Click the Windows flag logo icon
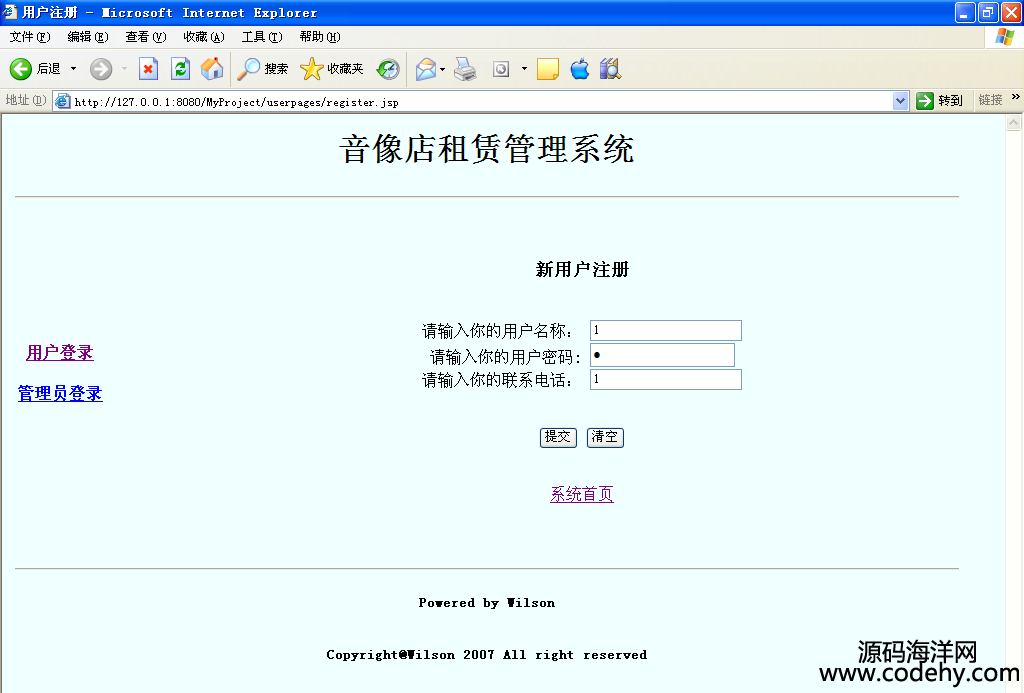 (x=1005, y=37)
